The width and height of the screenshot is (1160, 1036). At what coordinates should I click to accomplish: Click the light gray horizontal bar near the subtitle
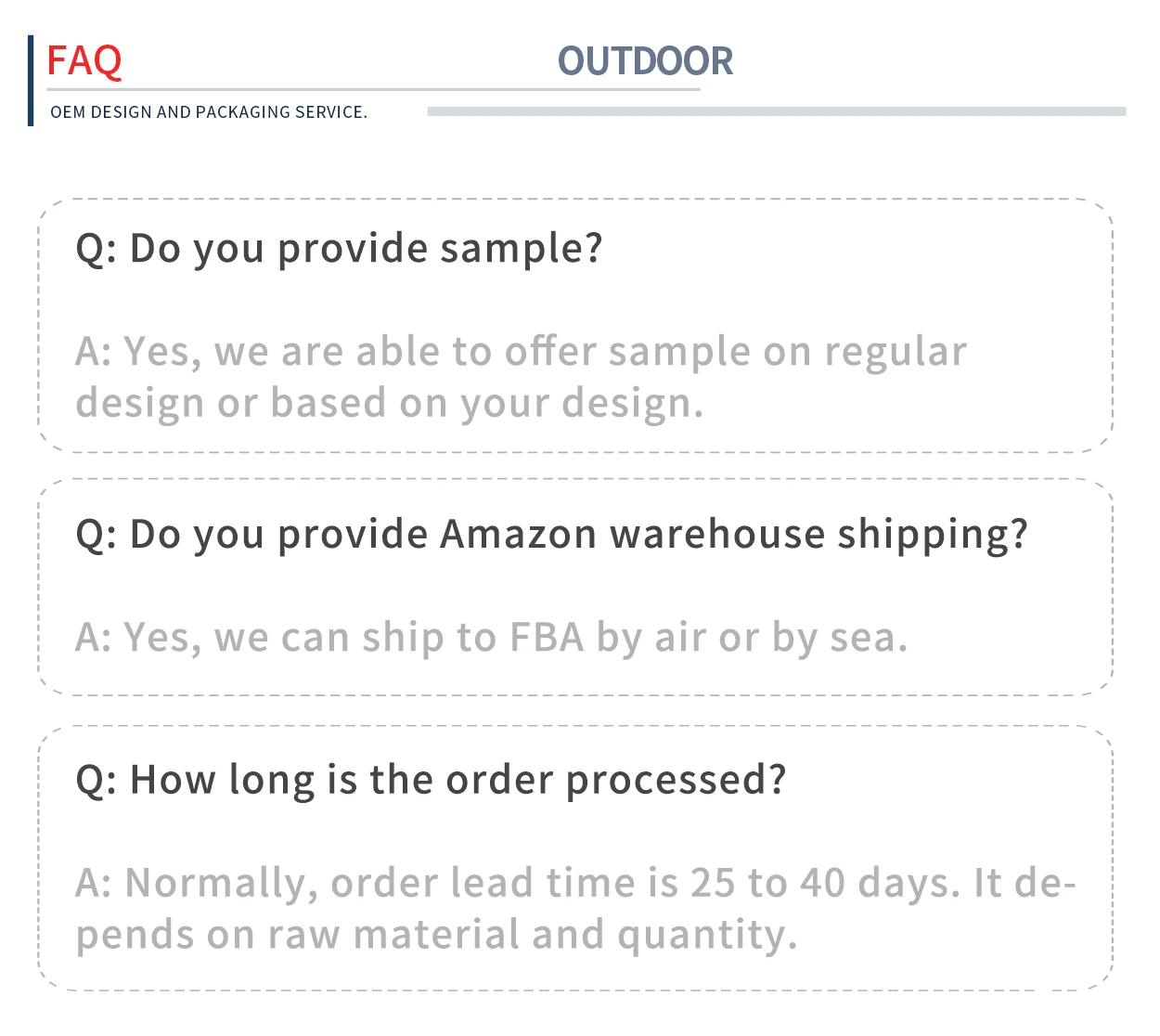tap(776, 111)
